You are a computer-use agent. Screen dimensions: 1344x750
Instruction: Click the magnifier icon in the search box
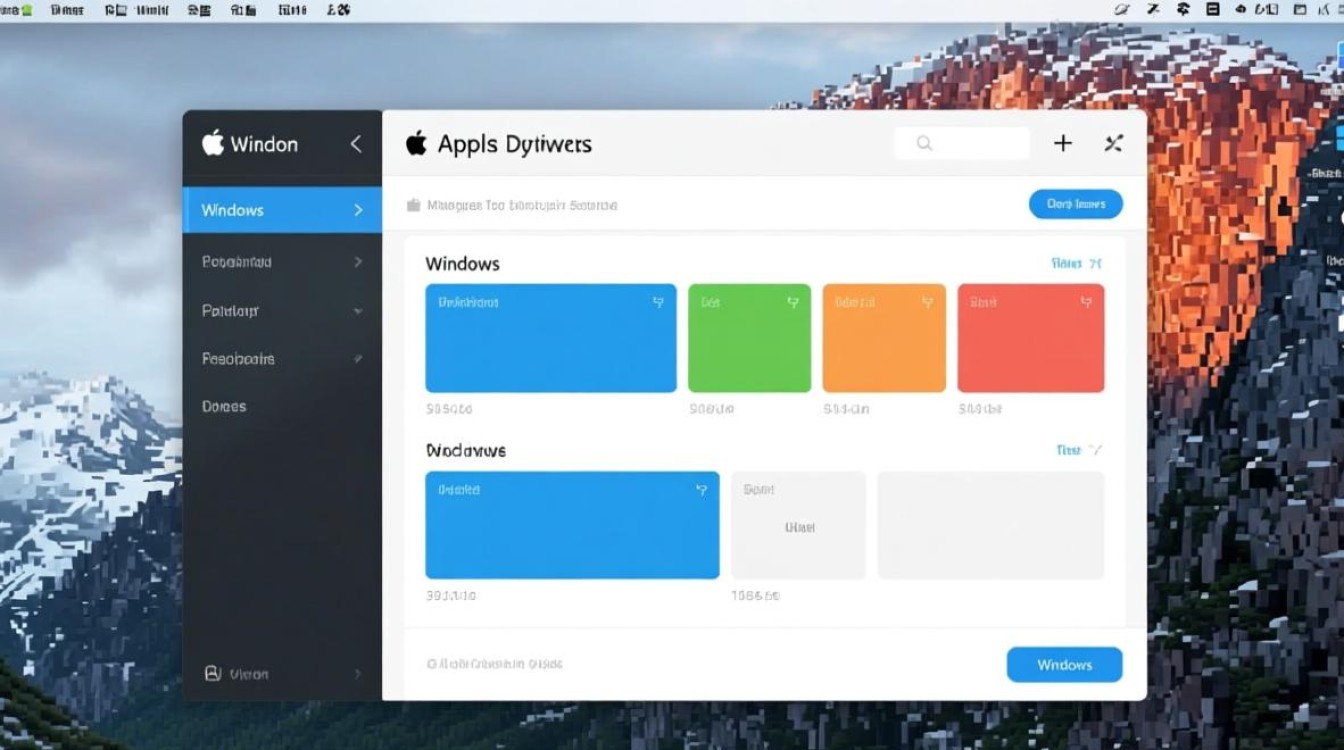pos(924,144)
